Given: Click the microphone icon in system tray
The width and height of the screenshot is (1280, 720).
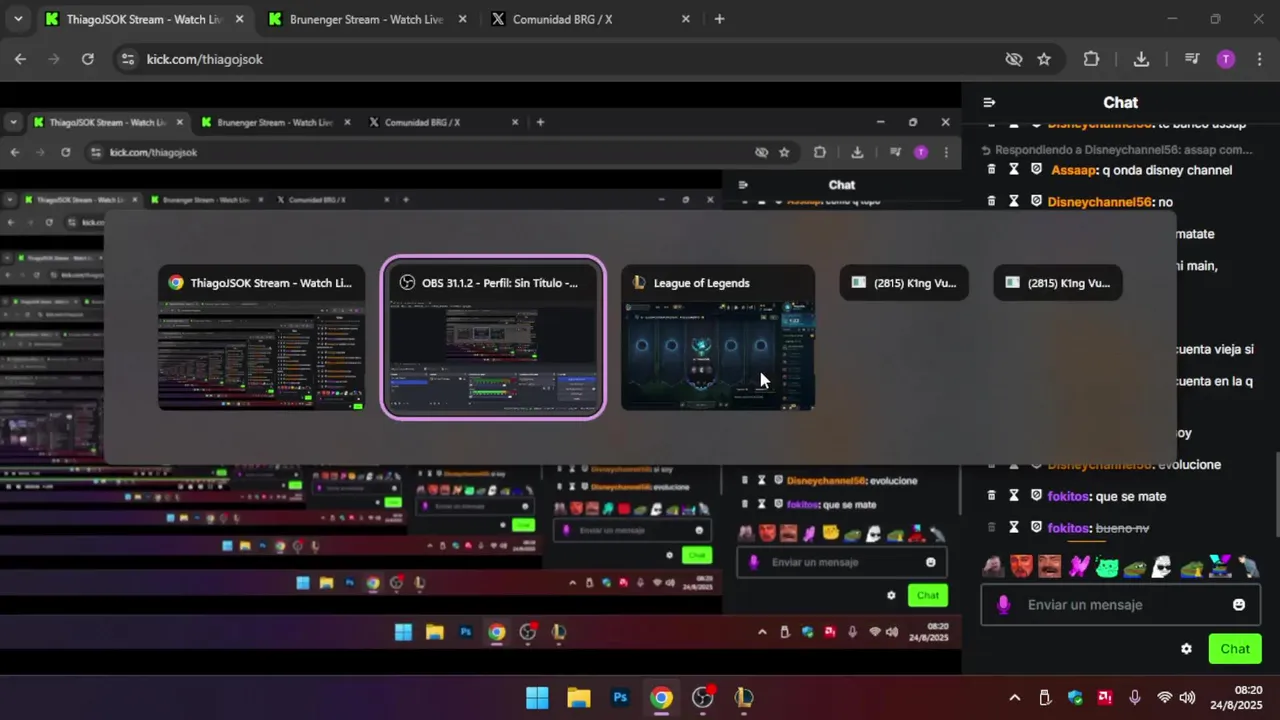Looking at the screenshot, I should tap(1134, 698).
